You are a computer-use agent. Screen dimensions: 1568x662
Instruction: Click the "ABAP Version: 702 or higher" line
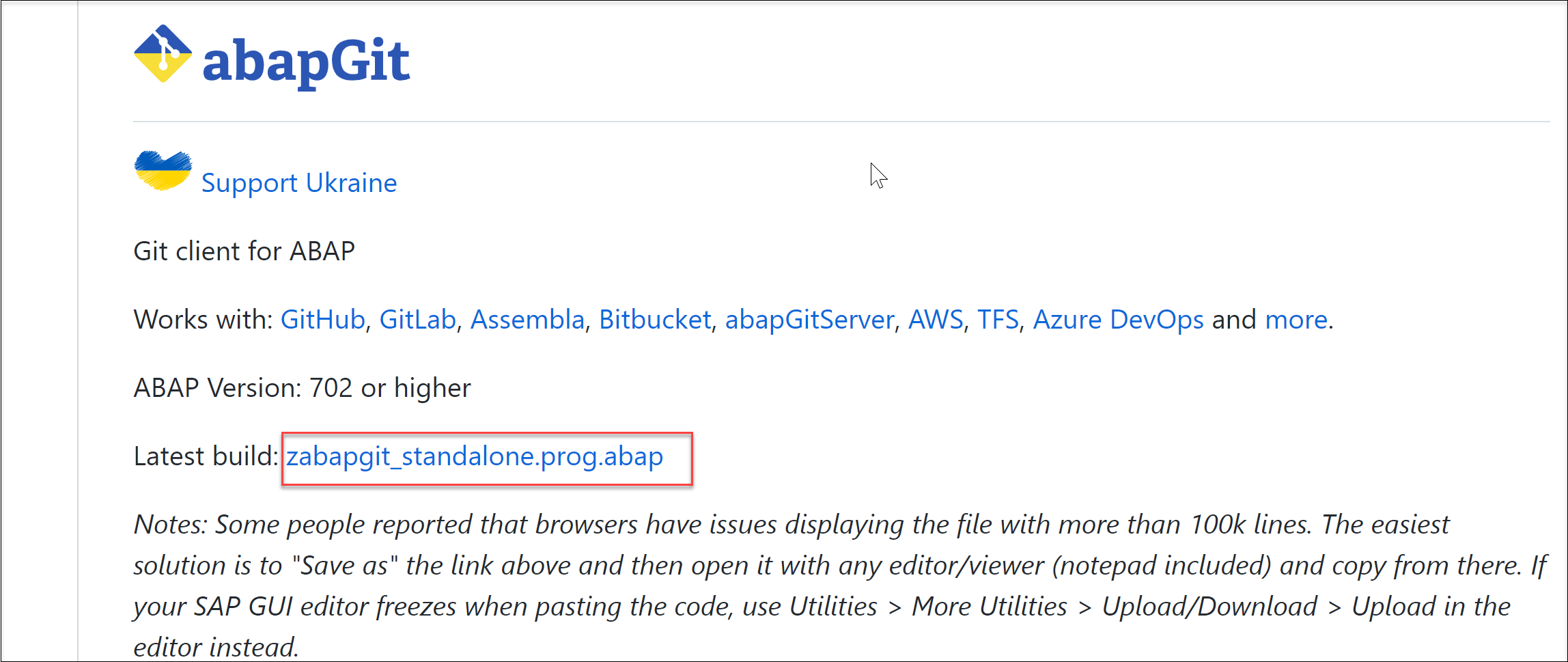302,388
